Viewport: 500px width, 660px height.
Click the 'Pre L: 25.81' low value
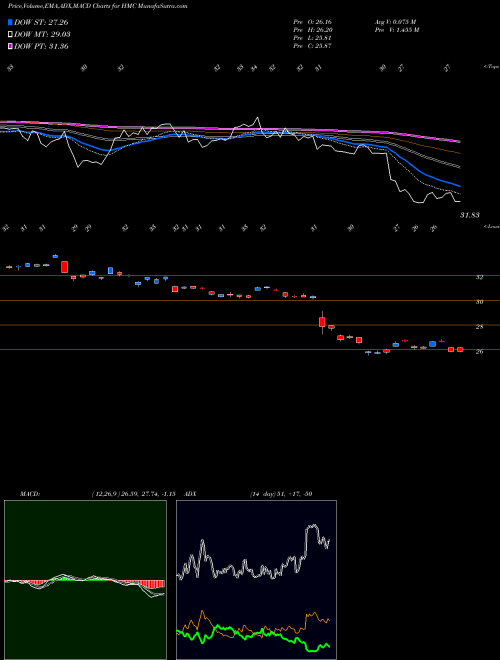312,38
